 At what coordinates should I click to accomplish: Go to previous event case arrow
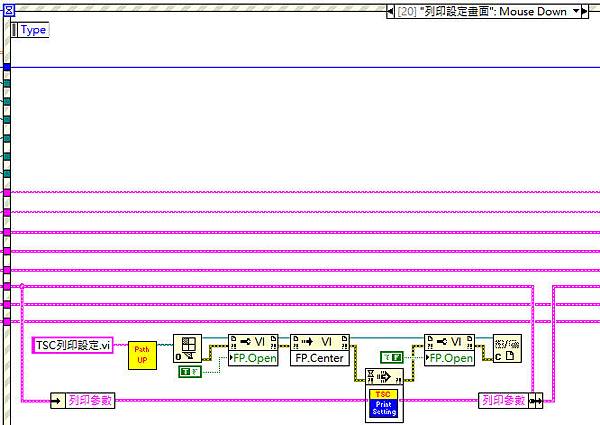click(x=390, y=11)
